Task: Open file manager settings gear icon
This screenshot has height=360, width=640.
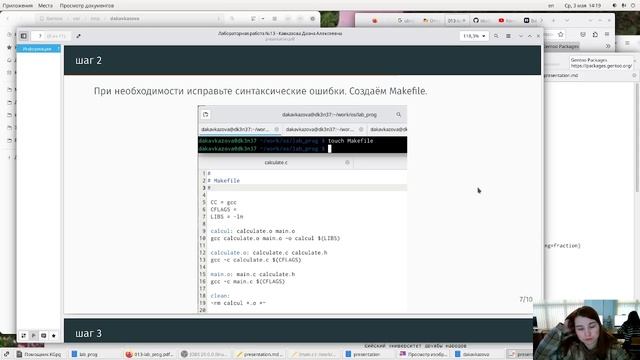Action: pos(313,19)
